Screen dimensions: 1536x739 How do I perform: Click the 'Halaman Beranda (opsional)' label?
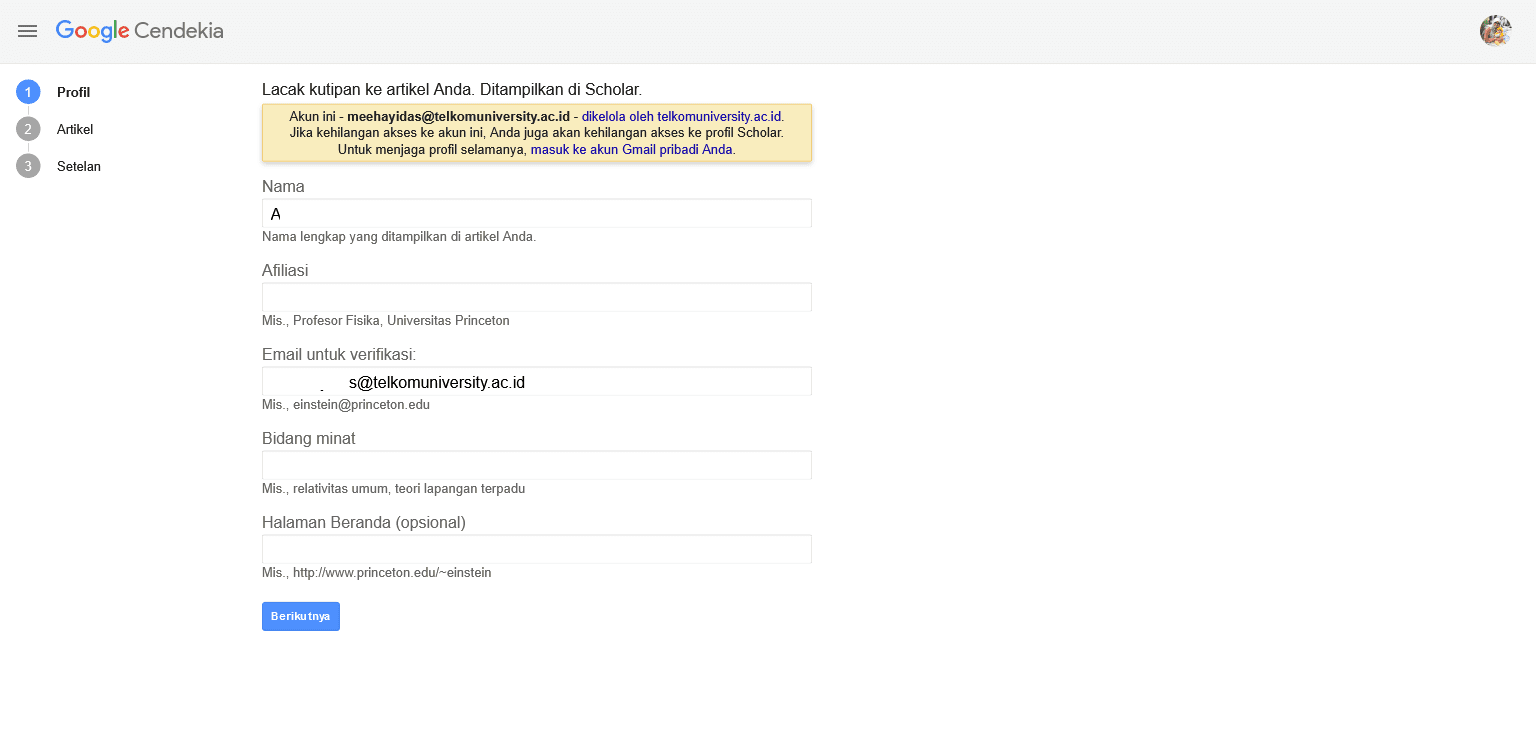tap(364, 522)
